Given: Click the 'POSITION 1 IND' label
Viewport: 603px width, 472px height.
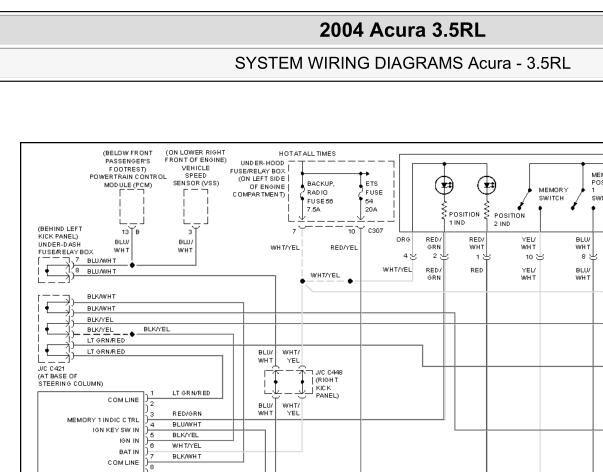Looking at the screenshot, I should [464, 218].
